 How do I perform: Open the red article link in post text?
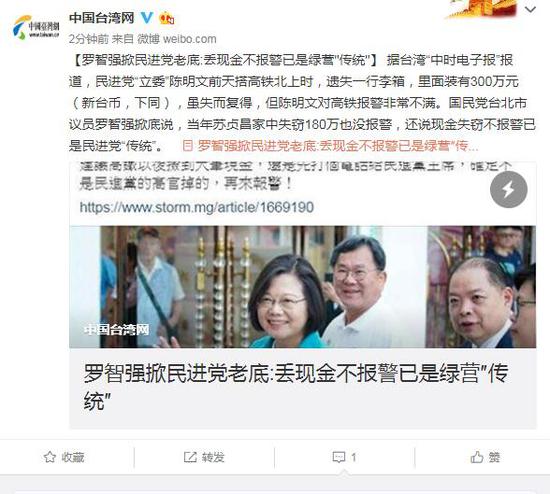[330, 146]
